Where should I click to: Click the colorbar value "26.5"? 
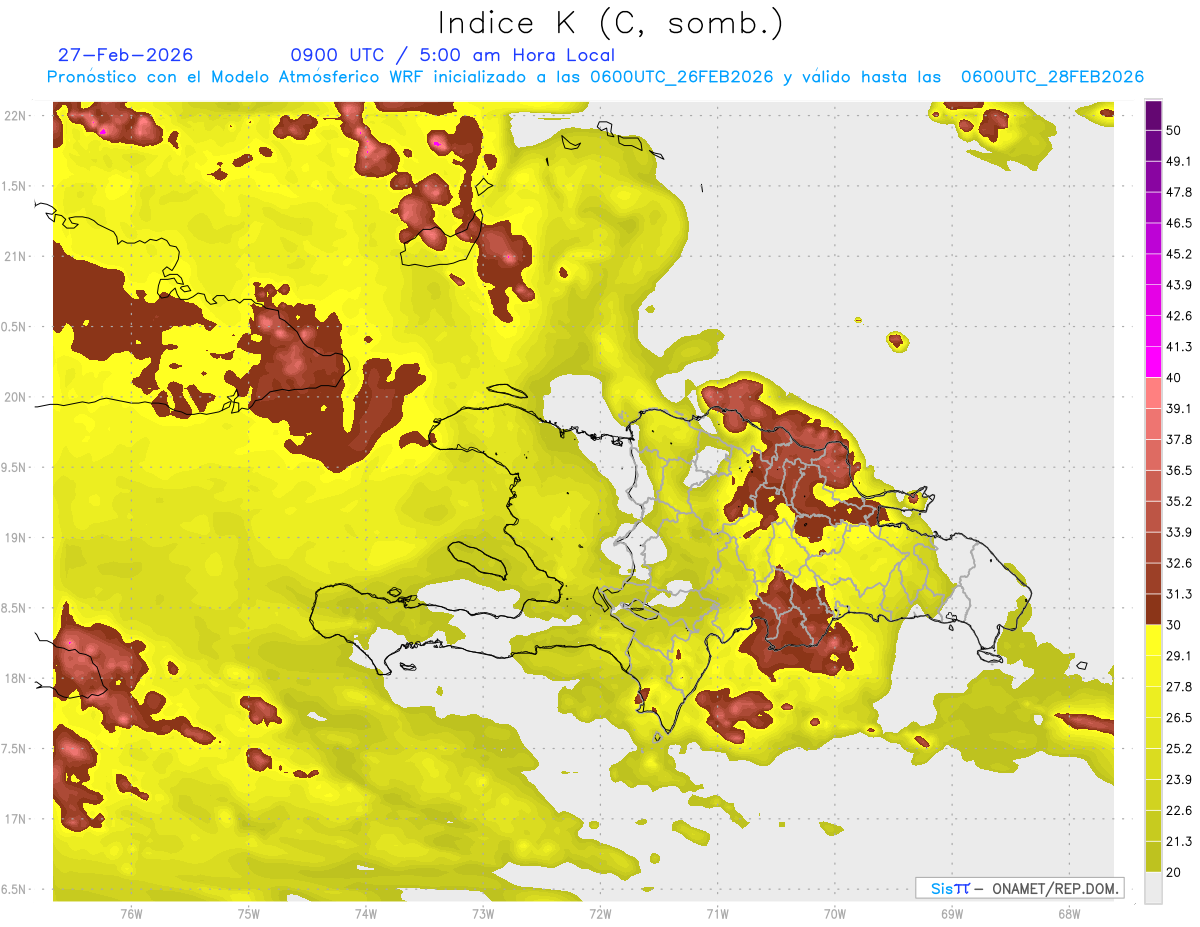[1179, 718]
